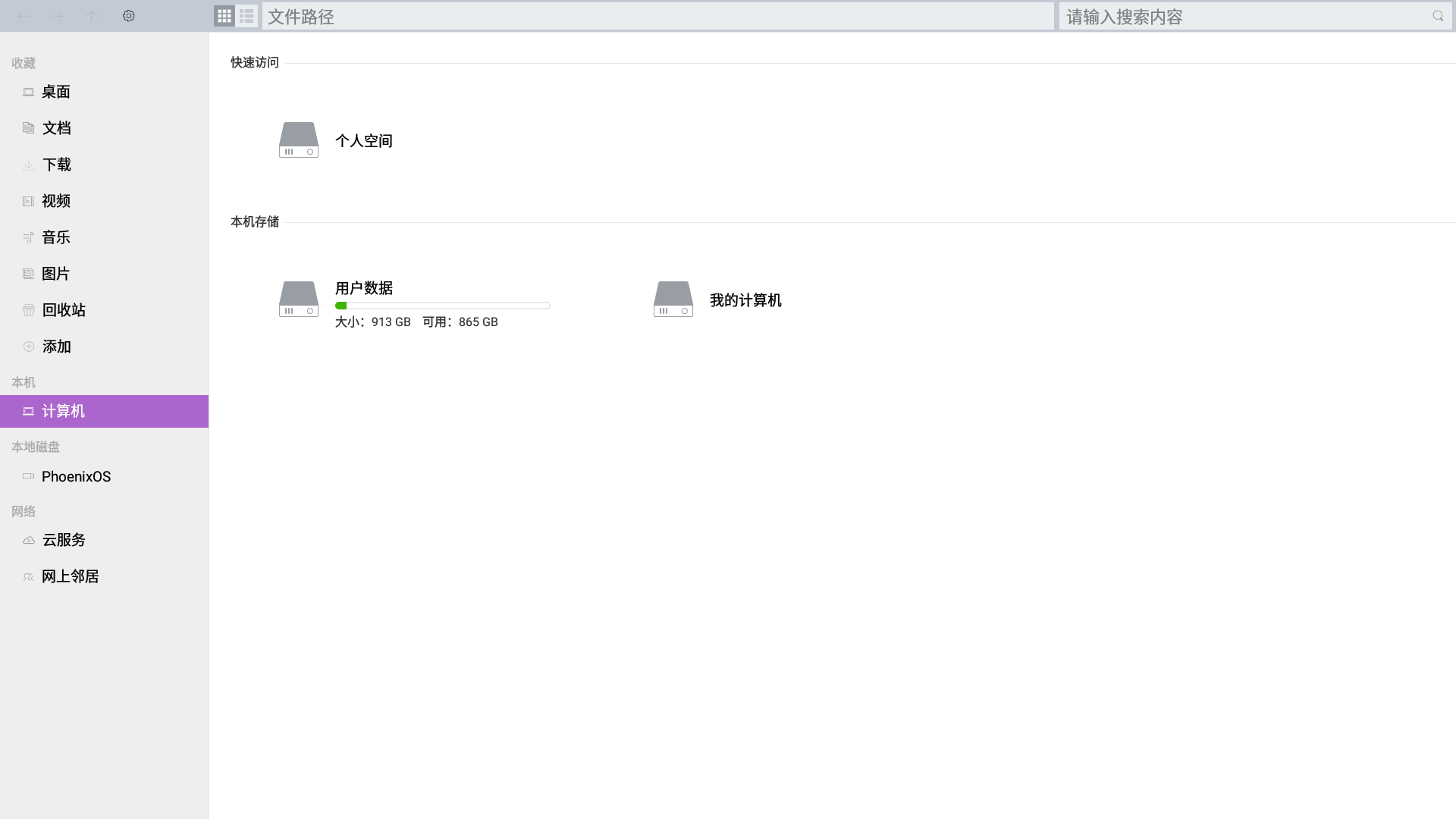Click the 可用: 865 GB text
The width and height of the screenshot is (1456, 819).
460,322
